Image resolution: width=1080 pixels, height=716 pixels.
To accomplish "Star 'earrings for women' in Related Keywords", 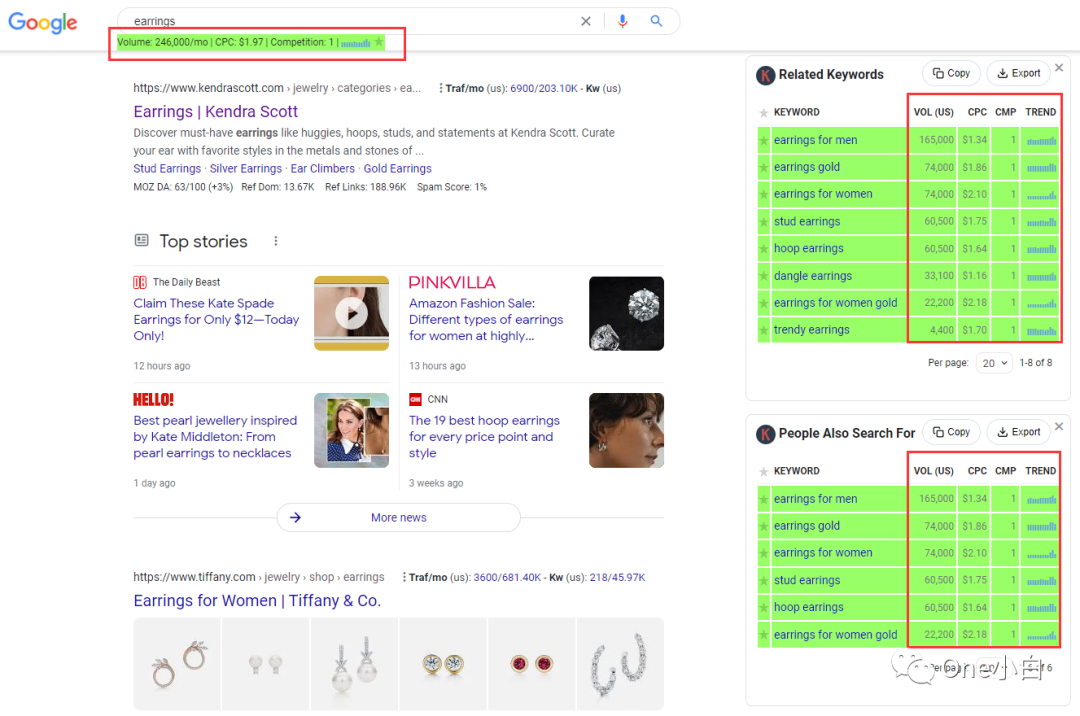I will pyautogui.click(x=763, y=194).
